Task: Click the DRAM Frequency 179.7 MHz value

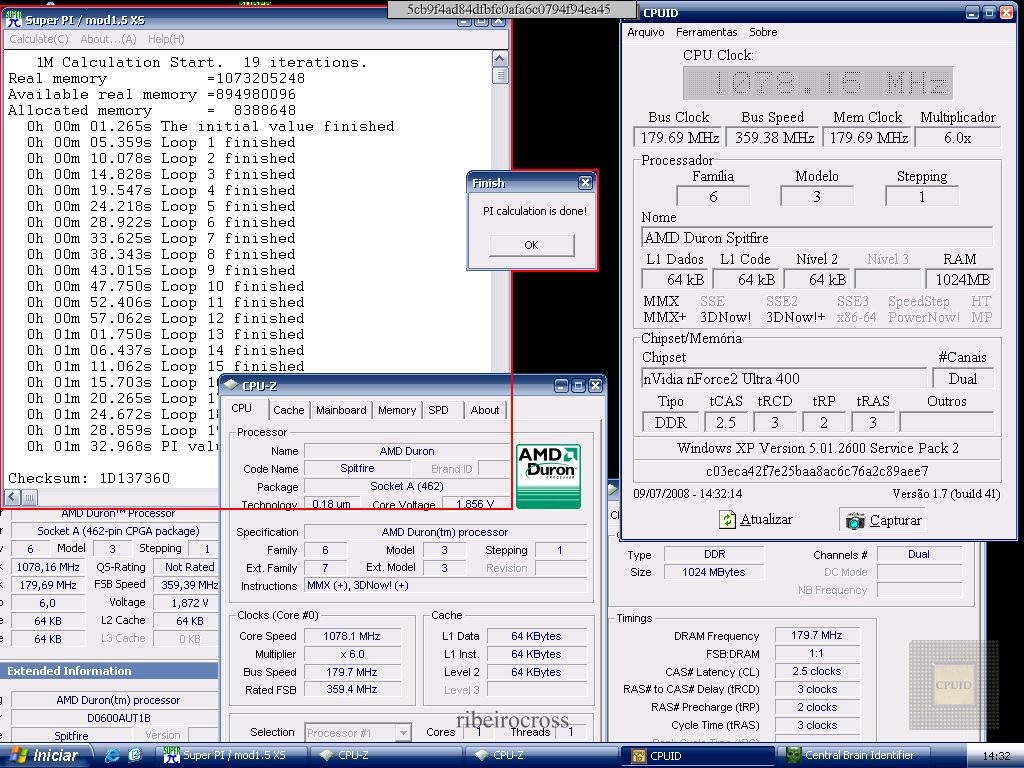Action: click(x=817, y=635)
